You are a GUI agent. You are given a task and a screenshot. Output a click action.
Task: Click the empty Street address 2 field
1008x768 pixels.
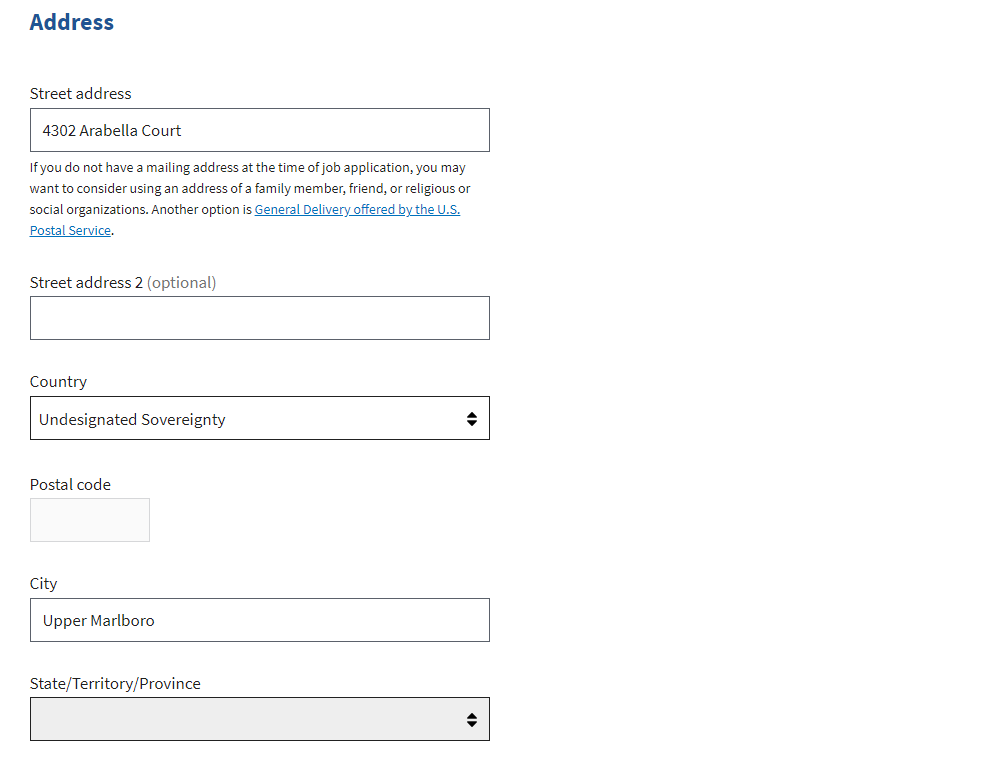pyautogui.click(x=260, y=318)
